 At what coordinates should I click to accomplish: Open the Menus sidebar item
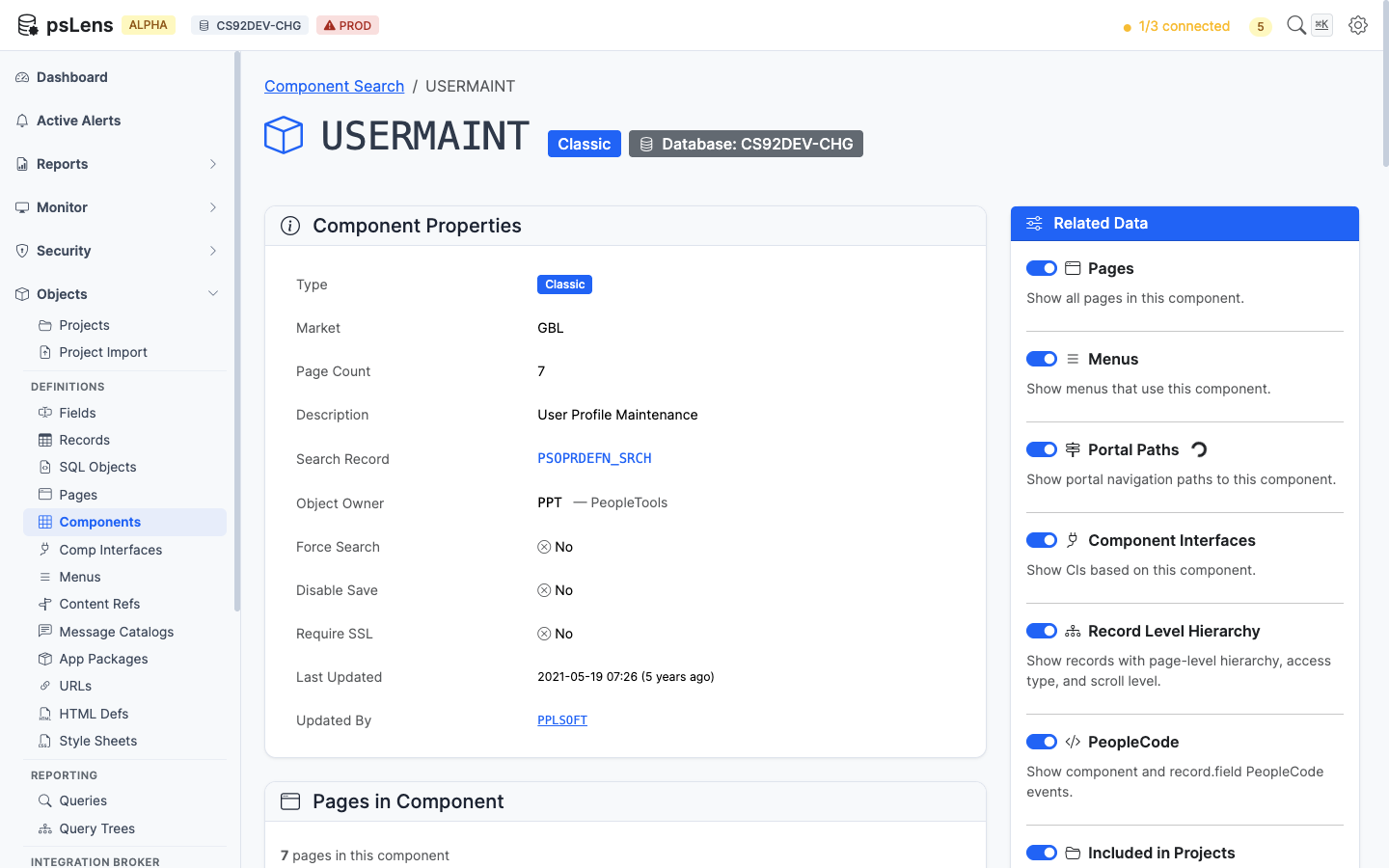[x=125, y=577]
